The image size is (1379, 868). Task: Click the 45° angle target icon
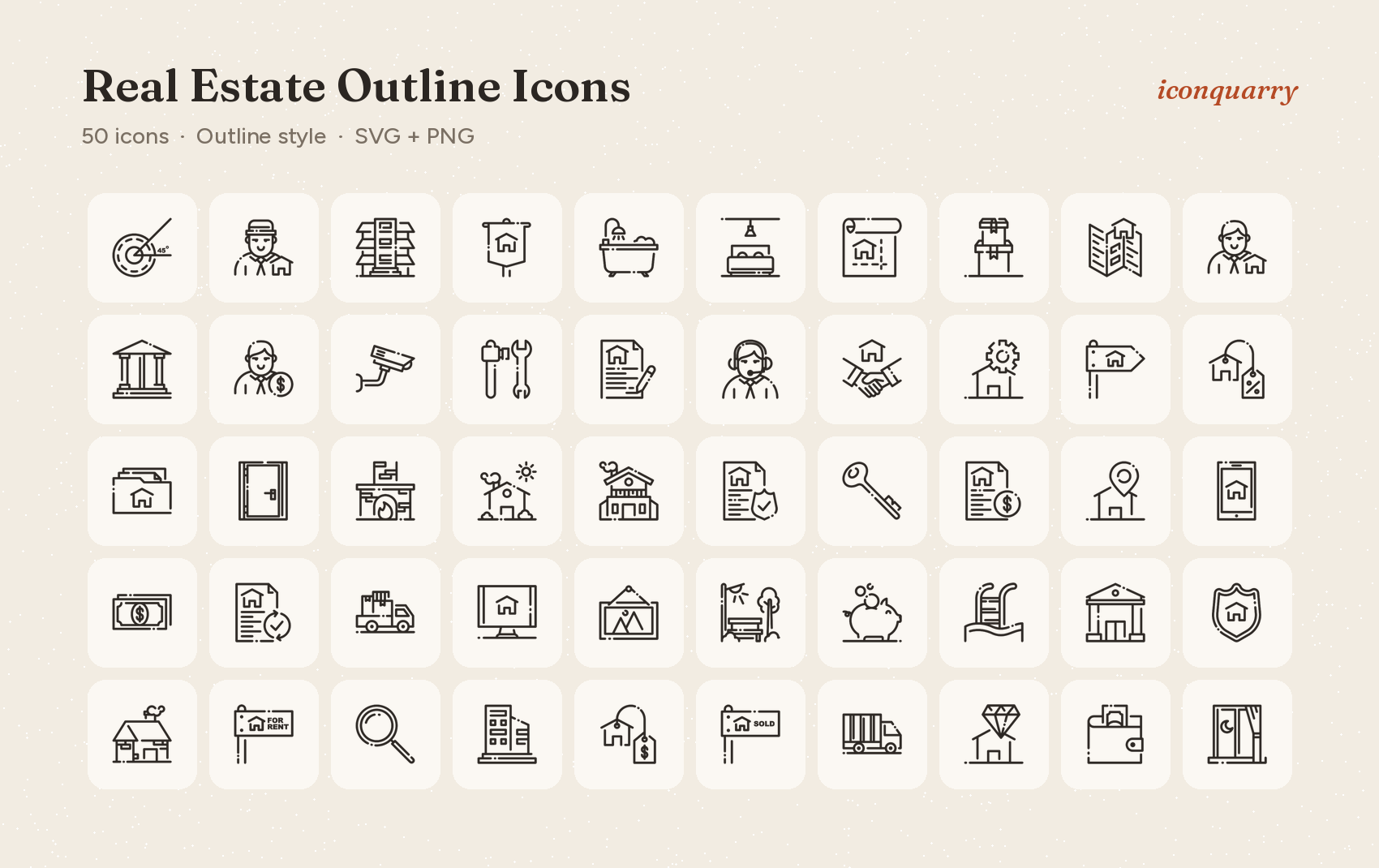tap(142, 247)
